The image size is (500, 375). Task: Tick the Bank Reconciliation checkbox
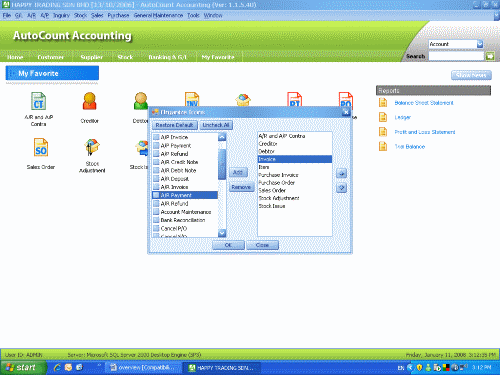tap(156, 220)
